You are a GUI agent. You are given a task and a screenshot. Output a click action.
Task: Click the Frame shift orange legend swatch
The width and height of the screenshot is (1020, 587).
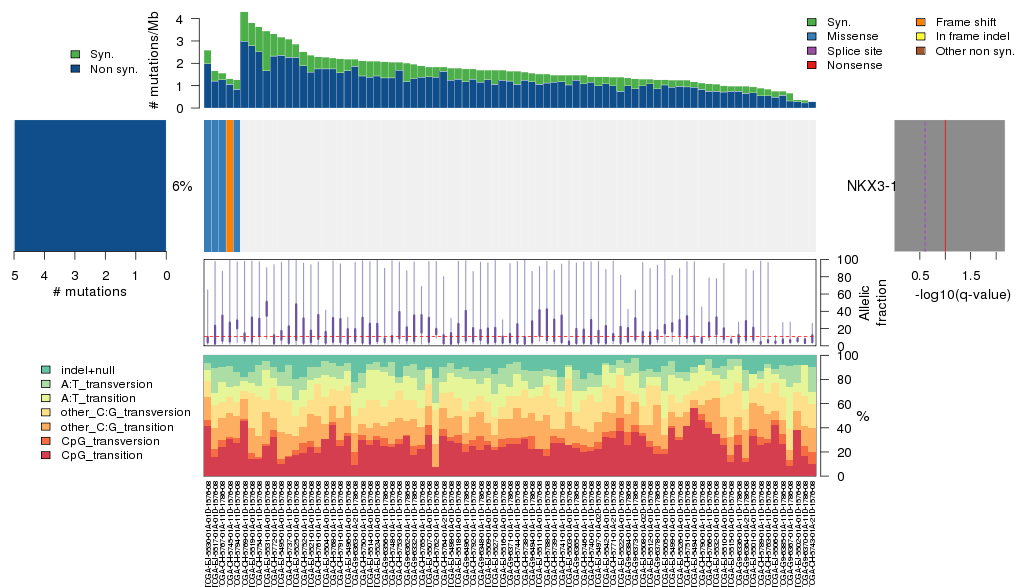[x=921, y=22]
